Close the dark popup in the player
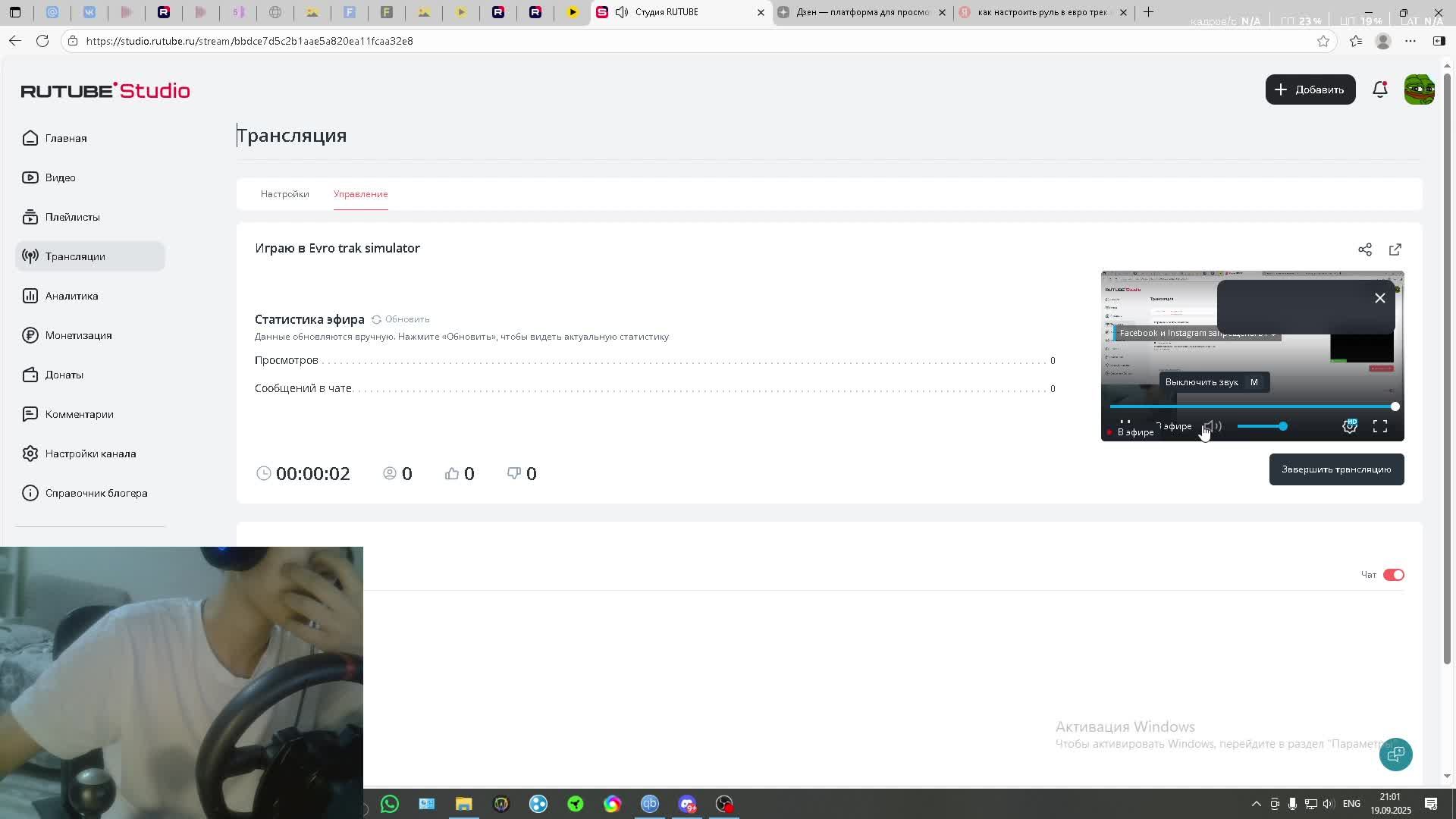Screen dimensions: 1456x819 pyautogui.click(x=1380, y=298)
